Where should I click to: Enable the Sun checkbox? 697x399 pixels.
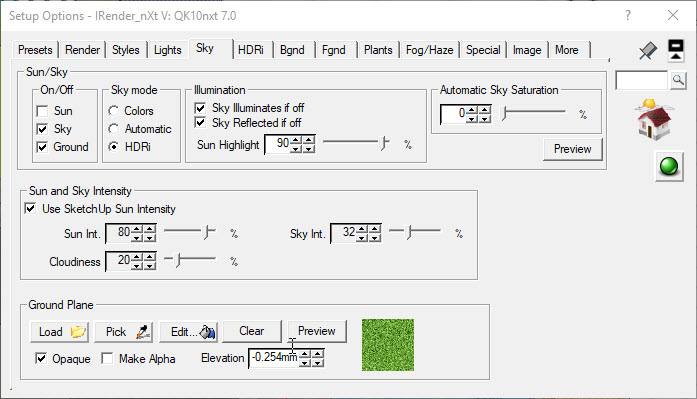click(x=42, y=111)
